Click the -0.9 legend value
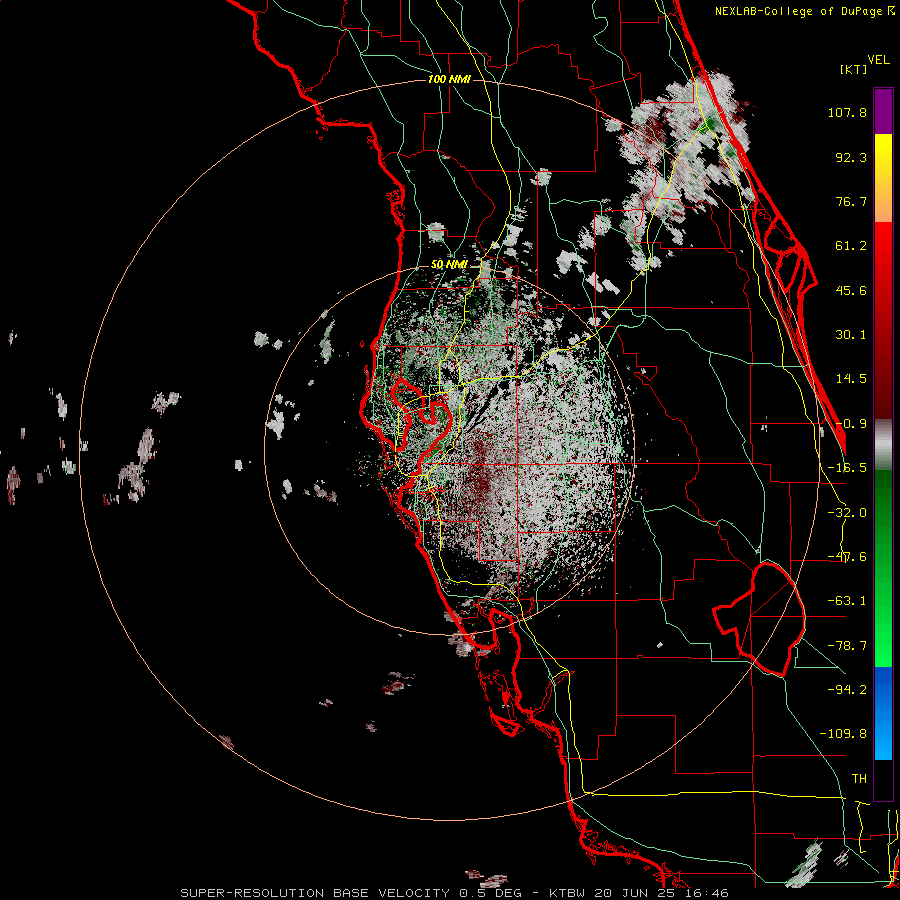Image resolution: width=900 pixels, height=900 pixels. 851,424
